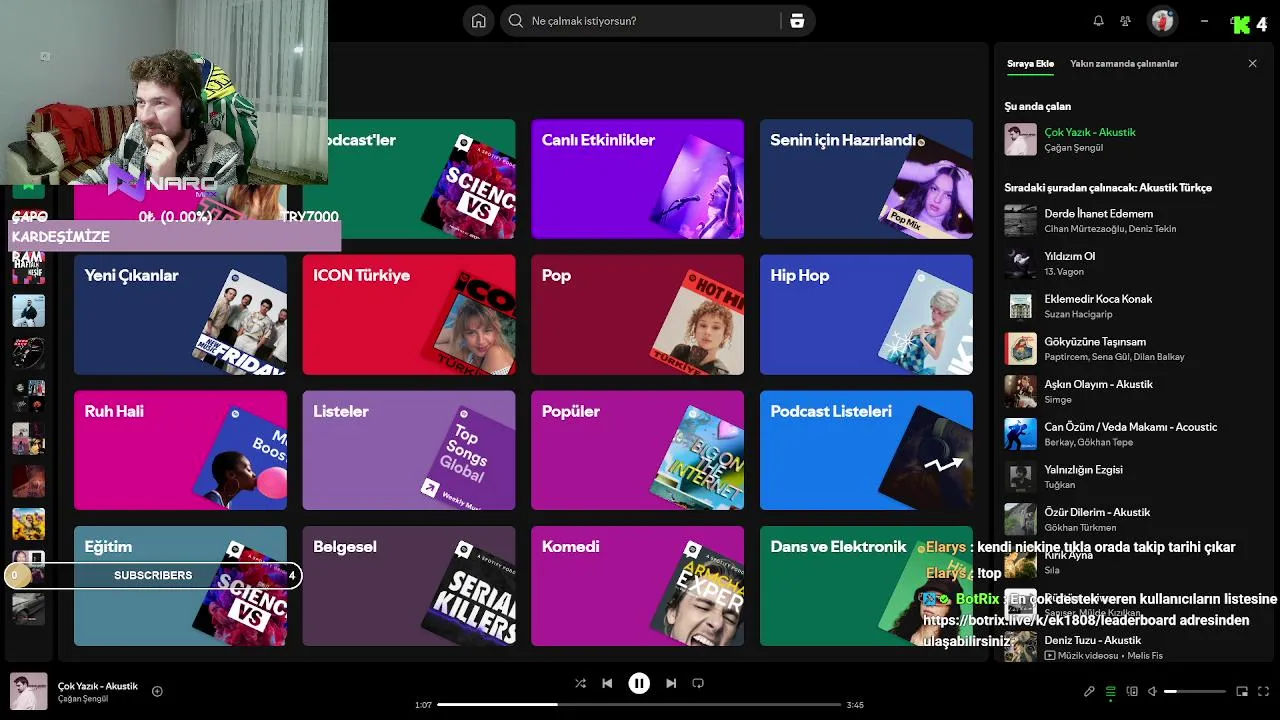This screenshot has height=720, width=1280.
Task: Open the Hip Hop category card
Action: (x=866, y=314)
